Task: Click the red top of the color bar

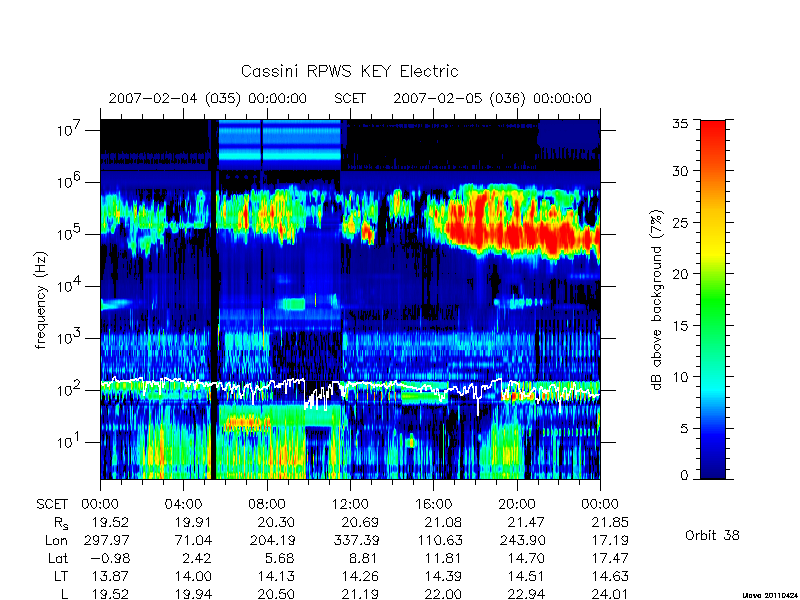Action: tap(713, 133)
